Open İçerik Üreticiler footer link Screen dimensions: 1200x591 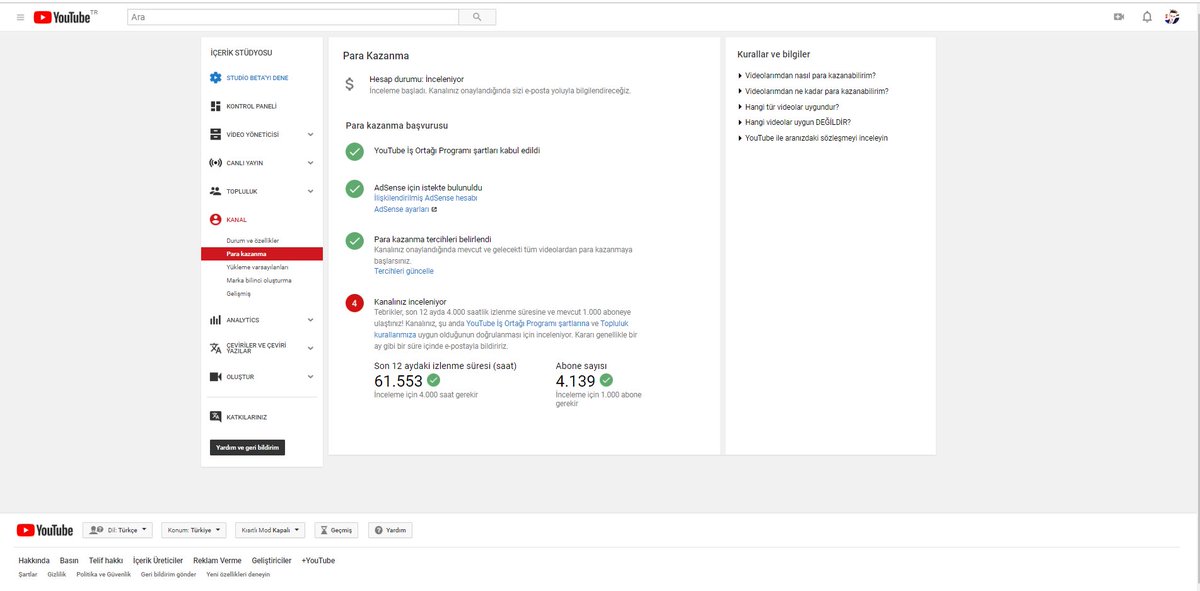tap(157, 561)
